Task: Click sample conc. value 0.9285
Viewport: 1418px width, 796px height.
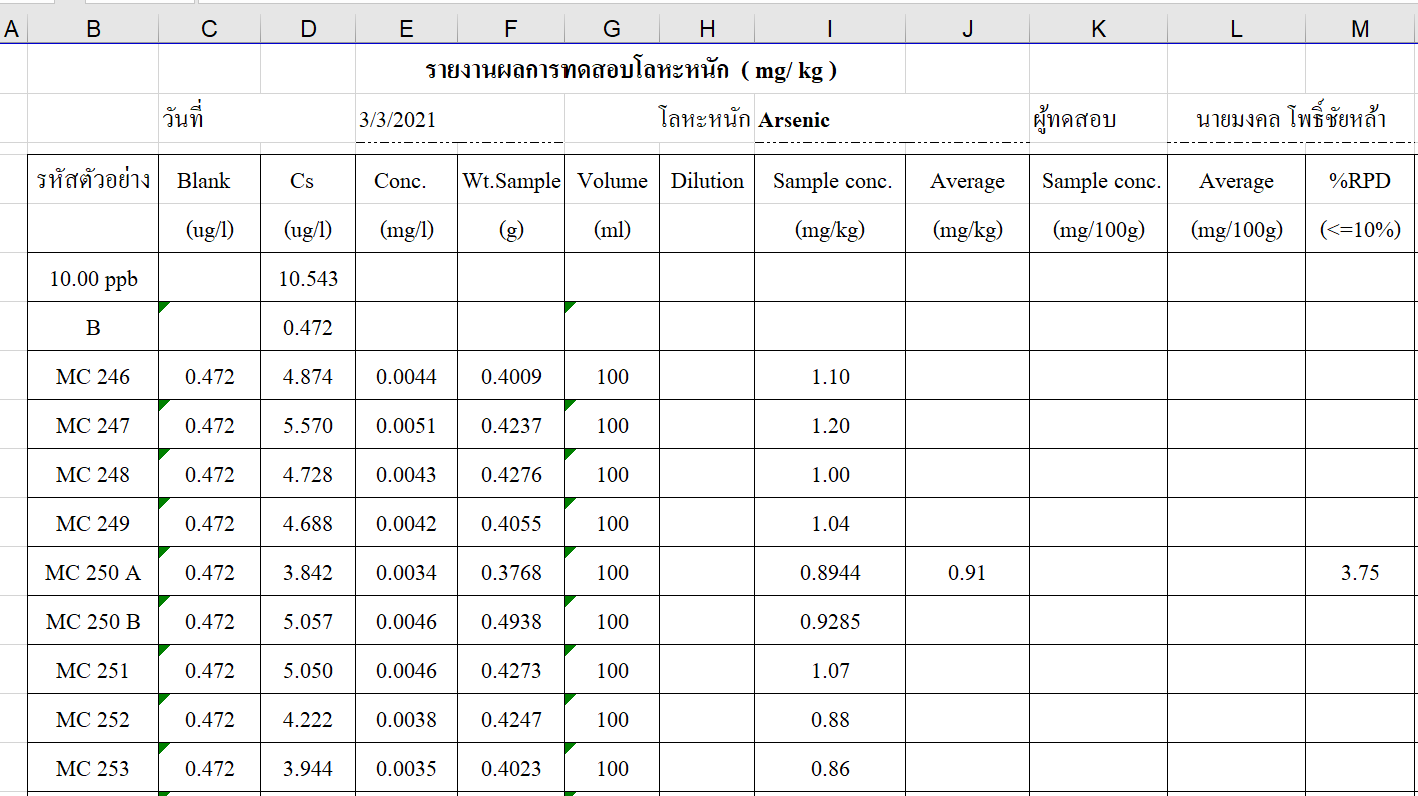Action: pos(830,621)
